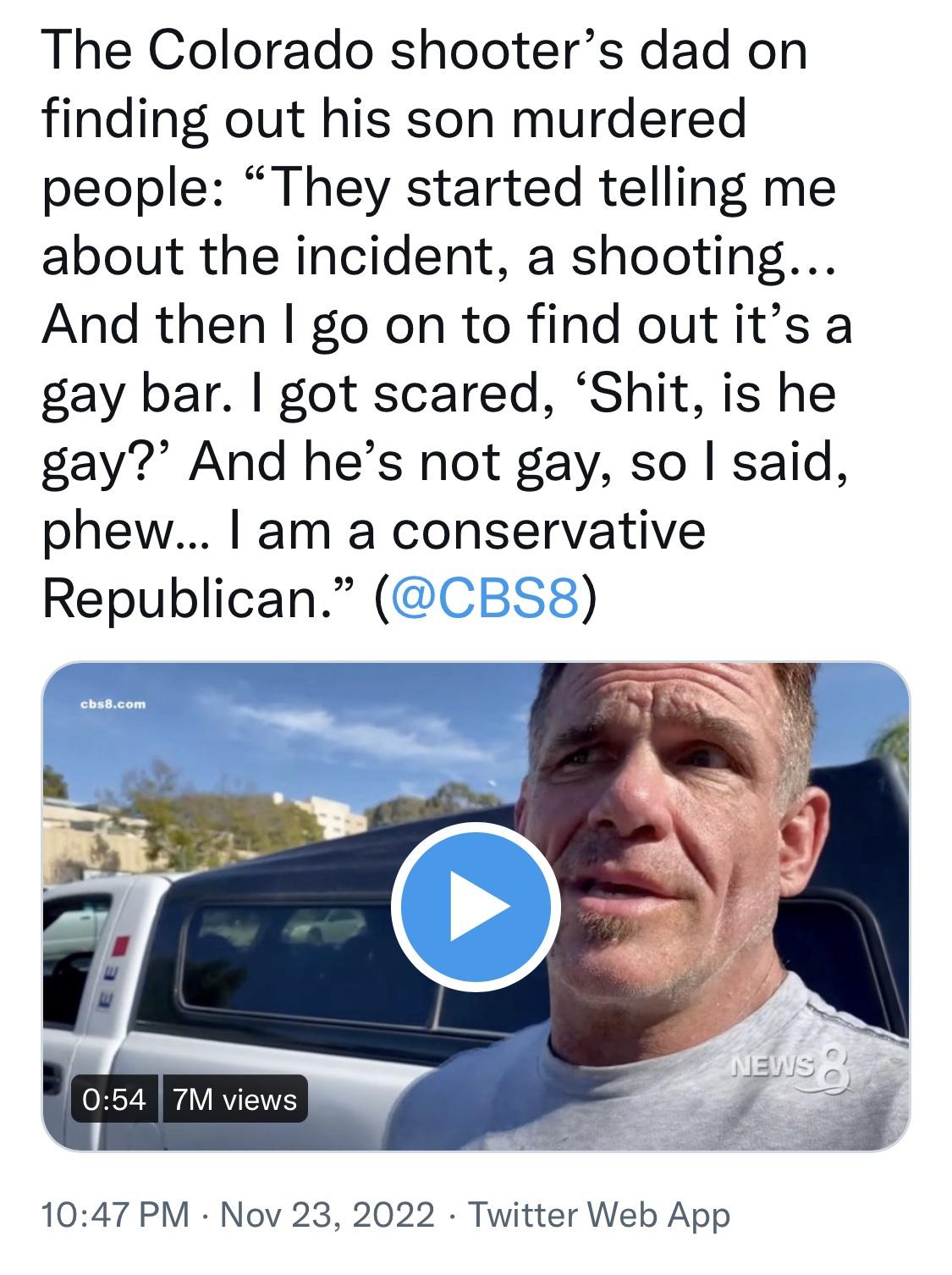
Task: Open the Twitter Web App source label
Action: [598, 1216]
